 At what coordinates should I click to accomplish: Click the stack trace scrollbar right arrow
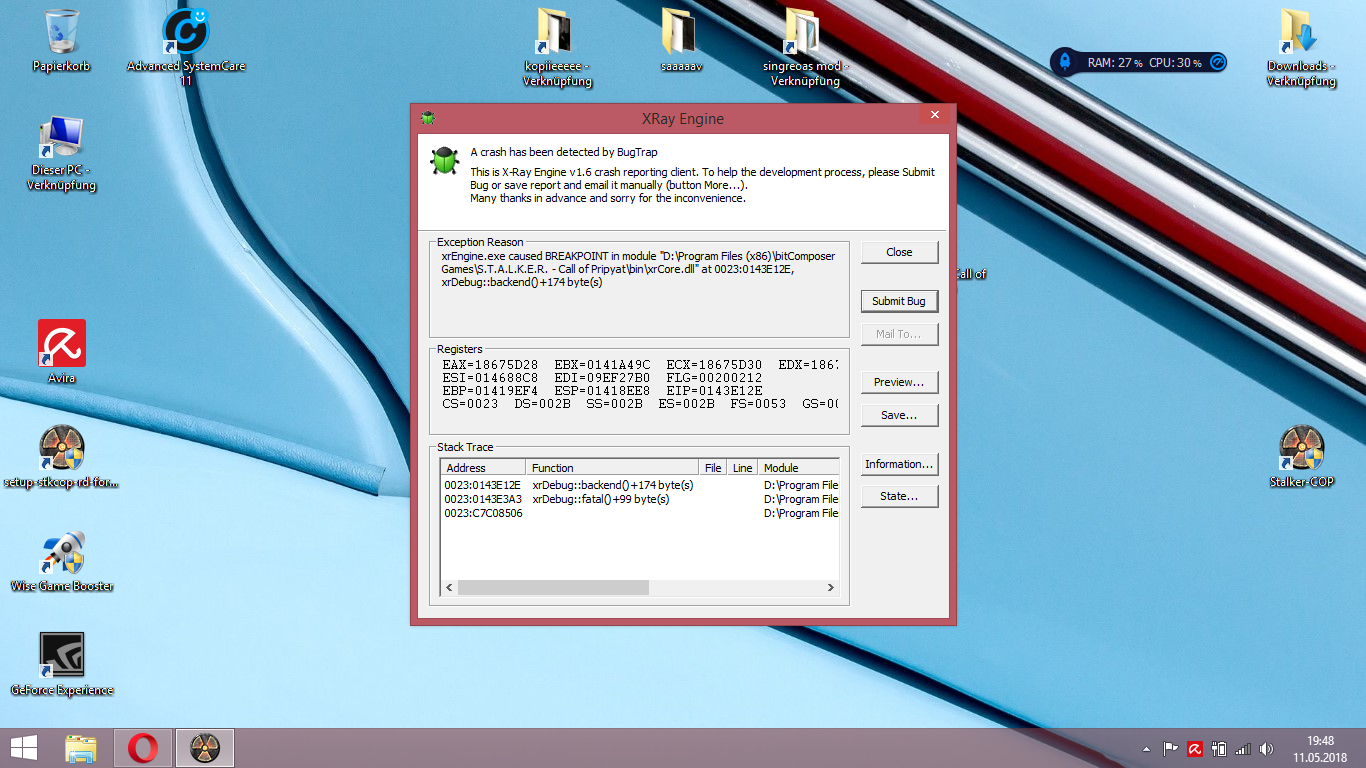pos(831,588)
